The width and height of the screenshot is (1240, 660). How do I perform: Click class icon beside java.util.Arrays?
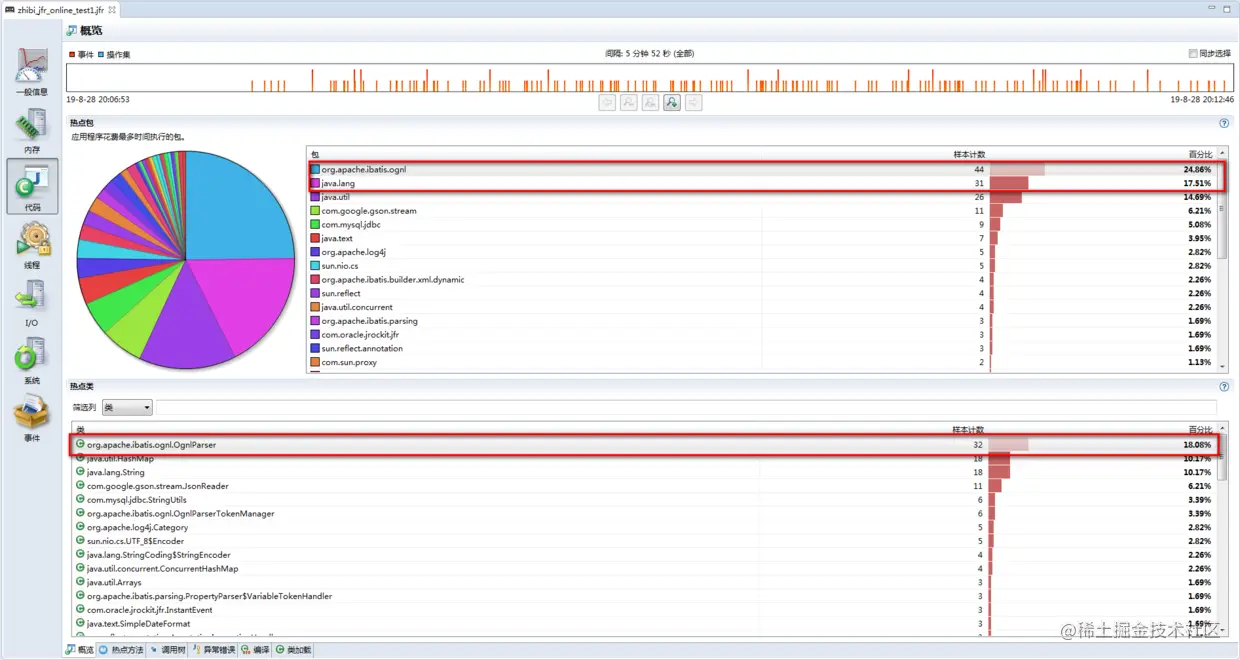(80, 582)
